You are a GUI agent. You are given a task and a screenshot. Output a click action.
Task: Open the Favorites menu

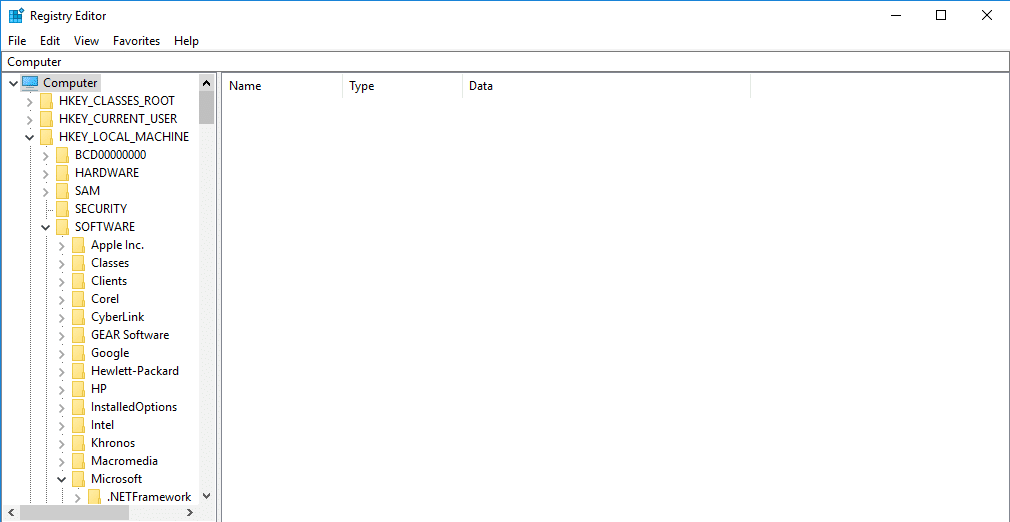tap(137, 41)
